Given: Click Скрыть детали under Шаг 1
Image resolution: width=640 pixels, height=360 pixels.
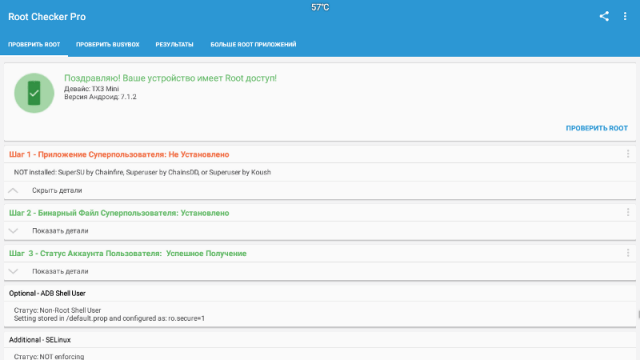Looking at the screenshot, I should tap(57, 191).
